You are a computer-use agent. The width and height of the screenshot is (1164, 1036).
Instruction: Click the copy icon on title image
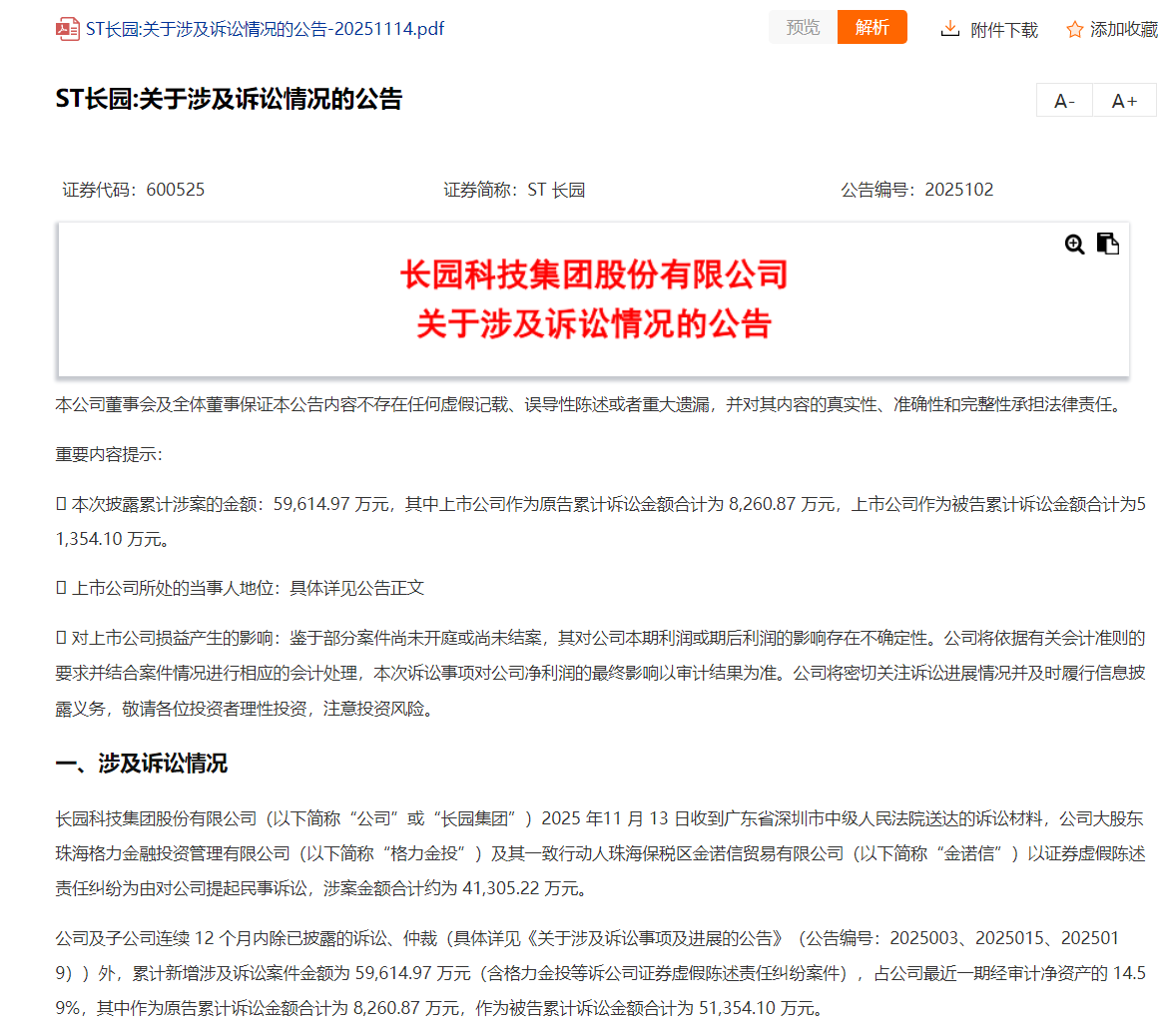coord(1107,244)
